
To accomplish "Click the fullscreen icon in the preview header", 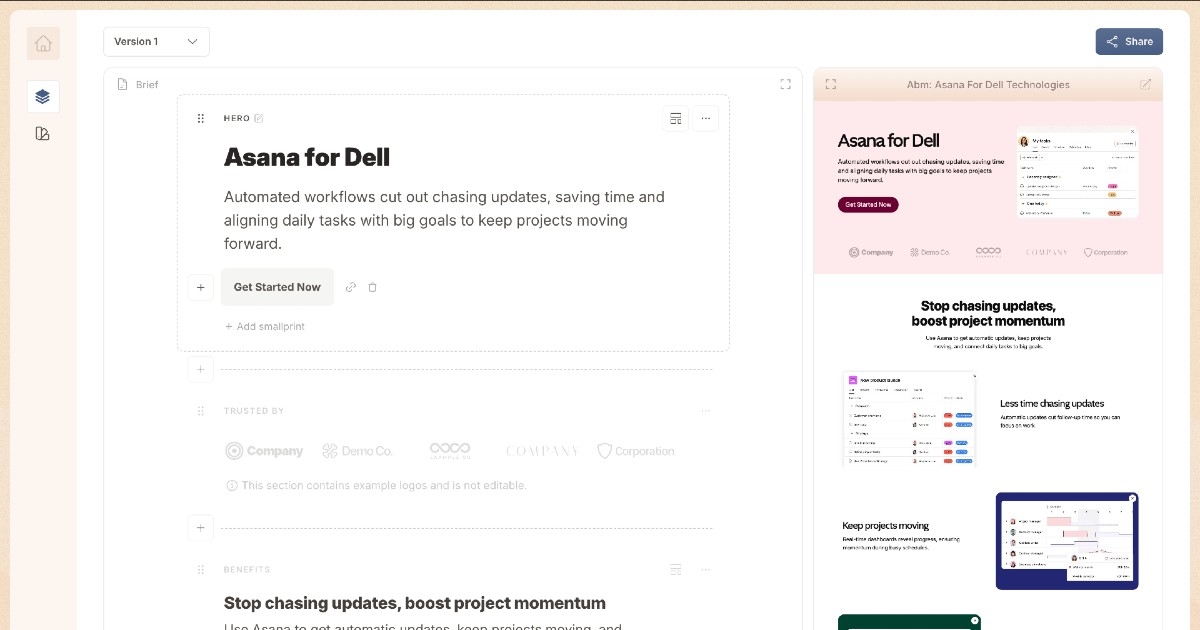I will [x=831, y=85].
